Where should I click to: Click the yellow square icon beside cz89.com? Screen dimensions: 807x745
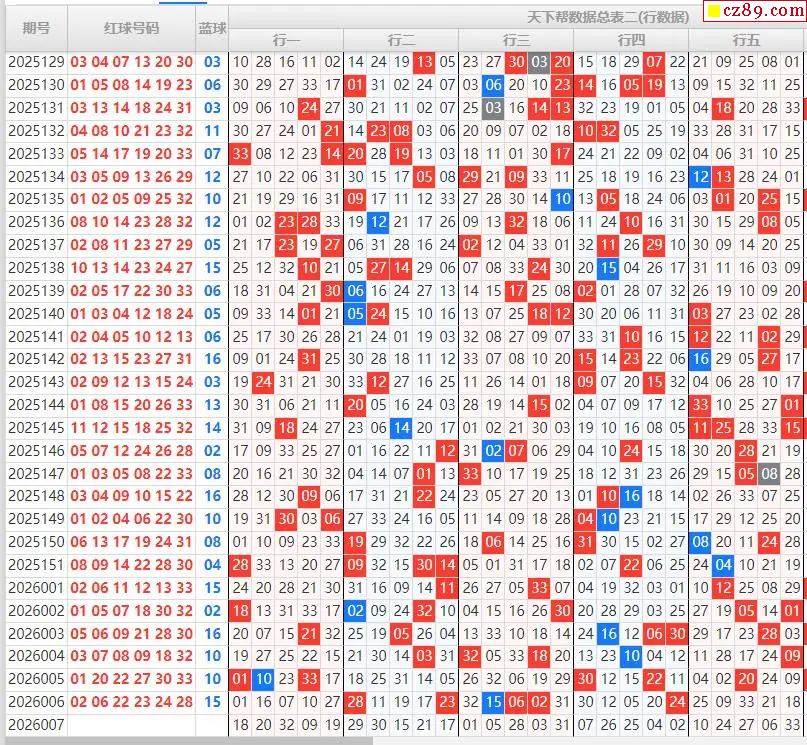coord(714,11)
